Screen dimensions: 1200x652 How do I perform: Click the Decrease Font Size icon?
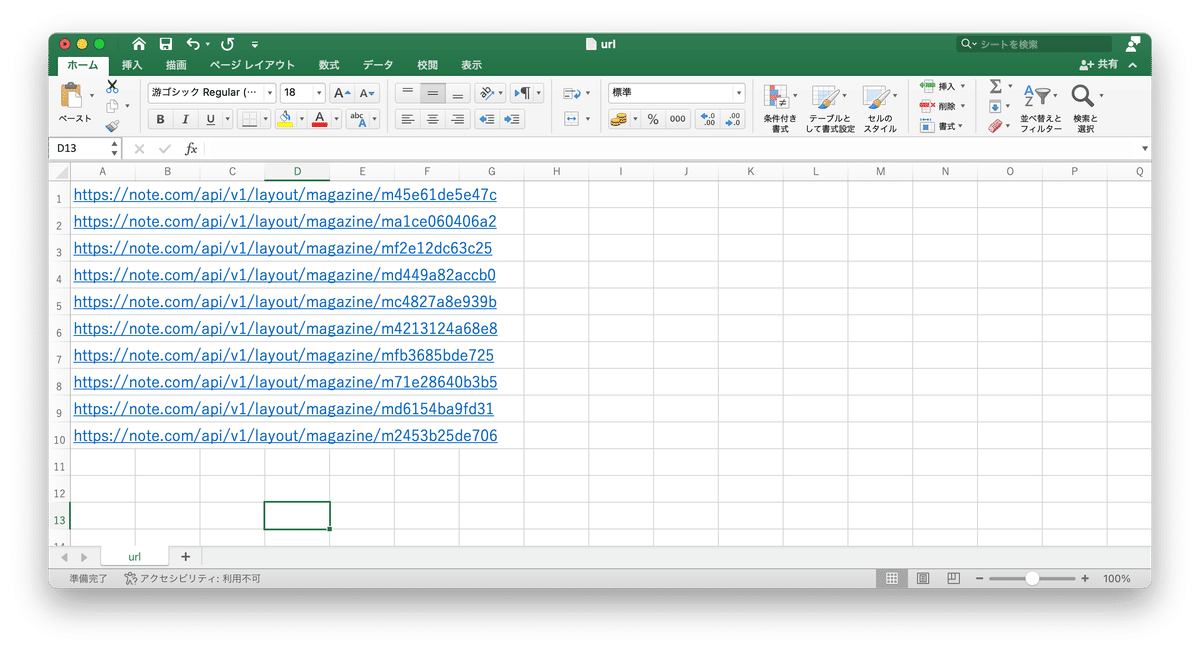(x=367, y=93)
